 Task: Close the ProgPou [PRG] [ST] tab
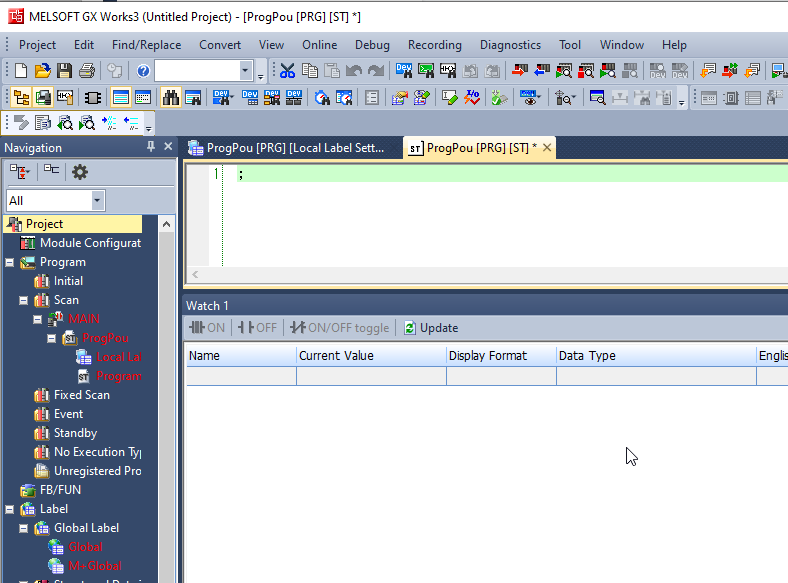(x=547, y=148)
